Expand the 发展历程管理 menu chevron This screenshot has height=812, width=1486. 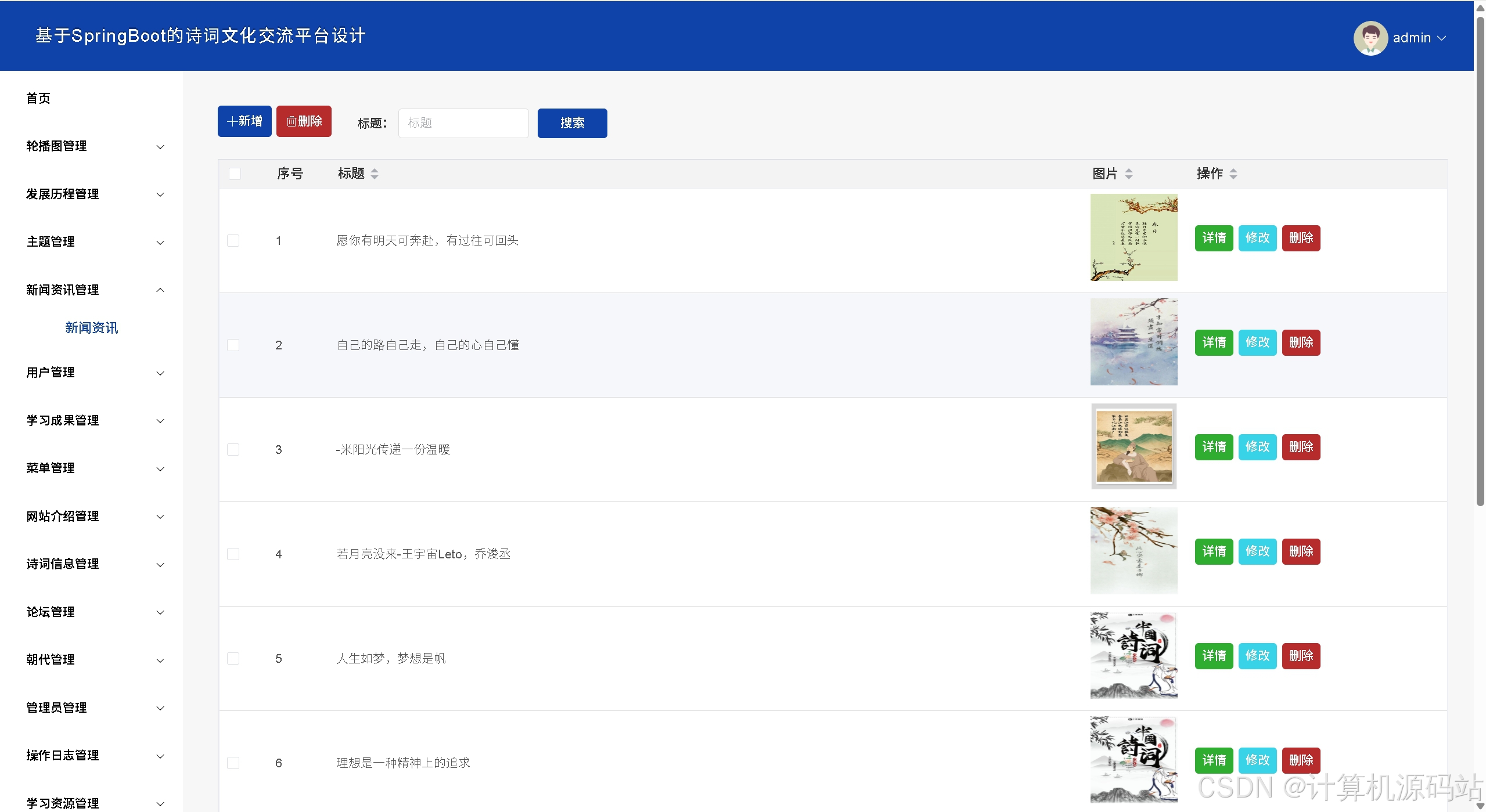point(161,194)
